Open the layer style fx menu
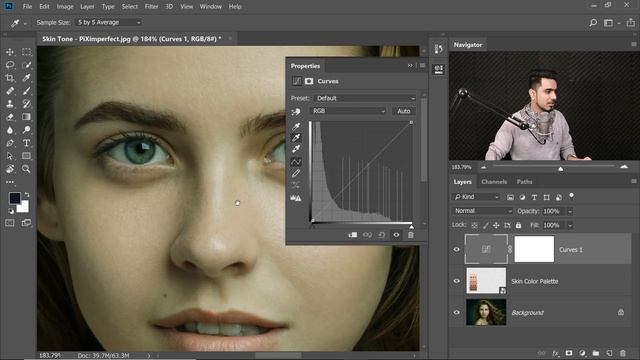640x360 pixels. click(556, 353)
